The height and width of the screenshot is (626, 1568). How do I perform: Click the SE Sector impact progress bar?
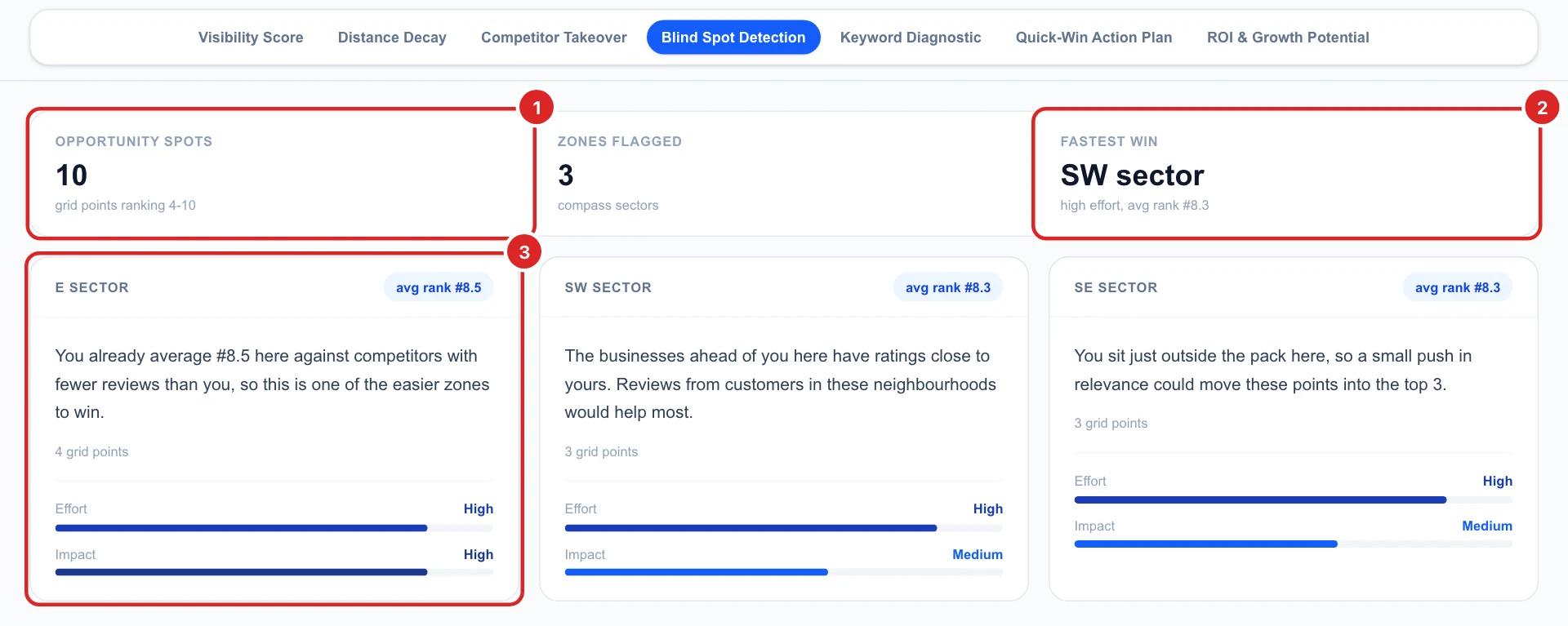pyautogui.click(x=1294, y=544)
